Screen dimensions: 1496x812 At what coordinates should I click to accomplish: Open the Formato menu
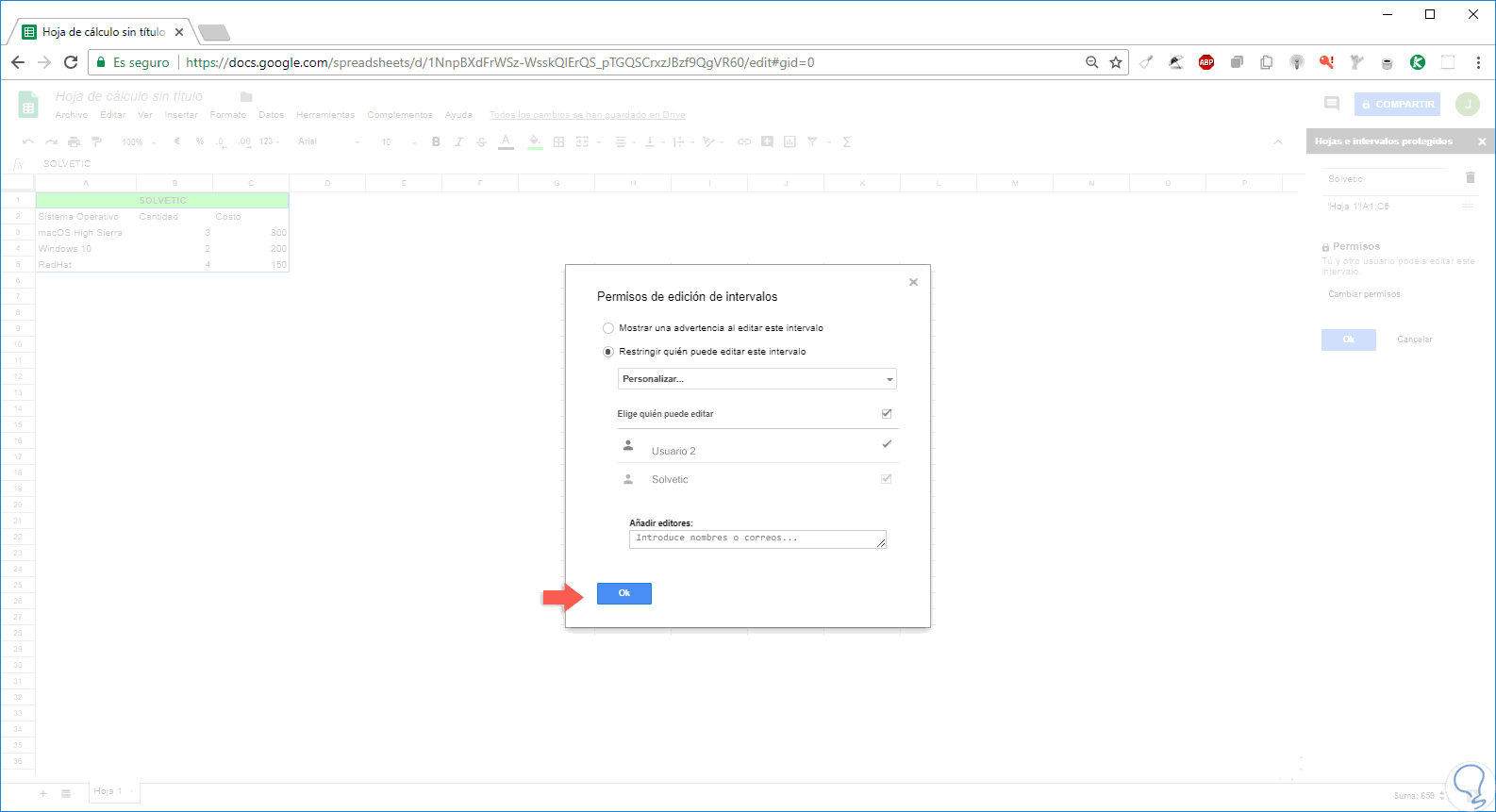point(228,115)
